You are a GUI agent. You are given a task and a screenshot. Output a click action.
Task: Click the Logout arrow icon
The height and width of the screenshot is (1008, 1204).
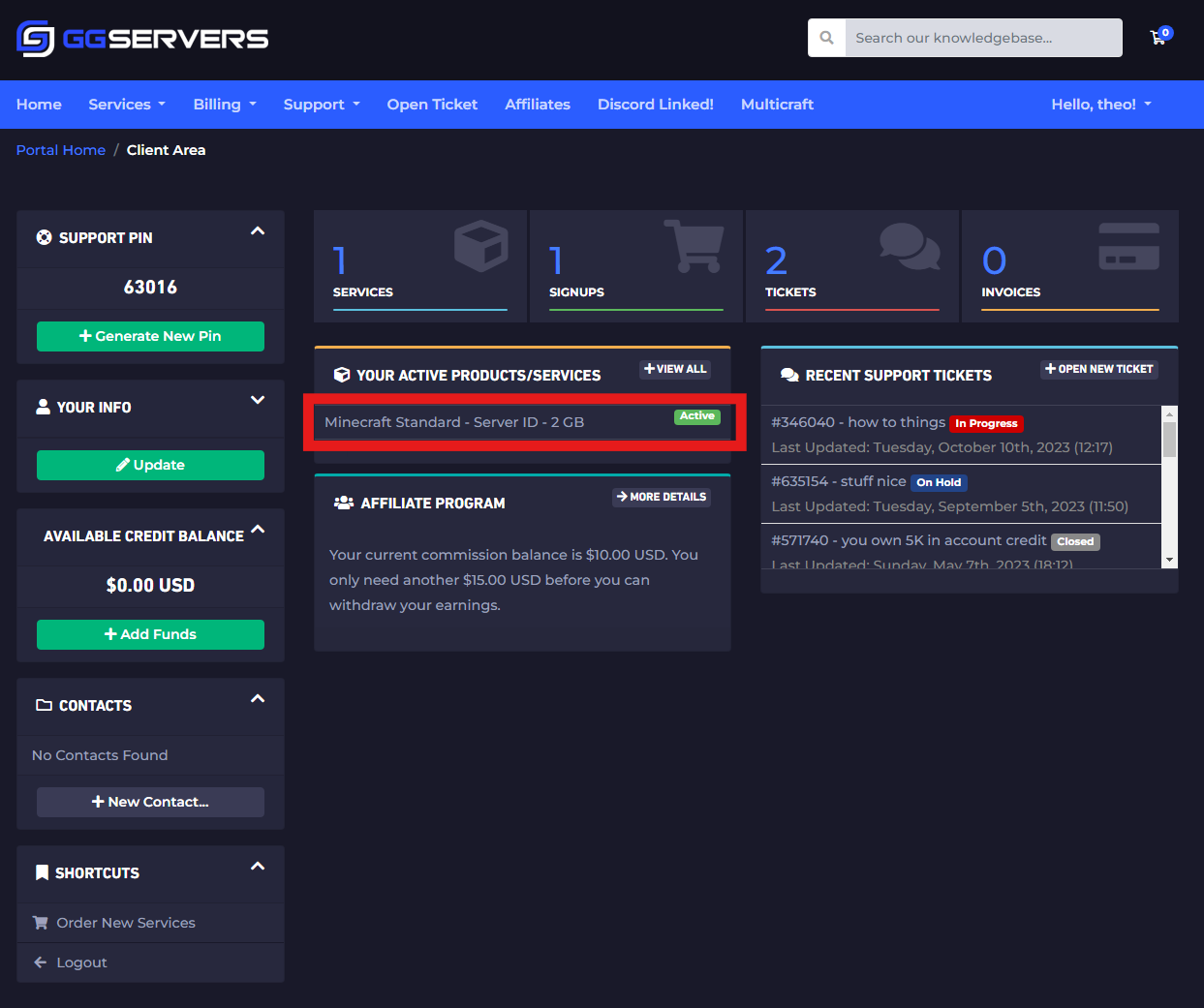coord(39,962)
